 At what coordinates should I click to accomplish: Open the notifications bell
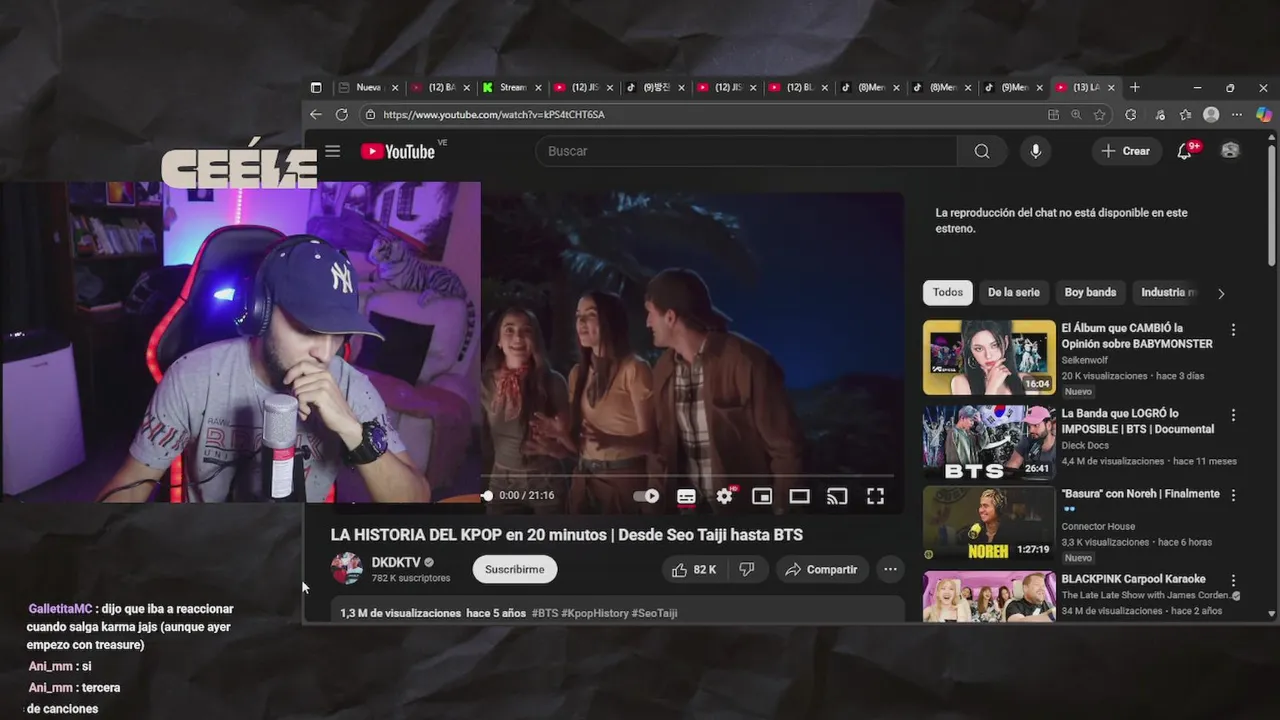point(1185,151)
